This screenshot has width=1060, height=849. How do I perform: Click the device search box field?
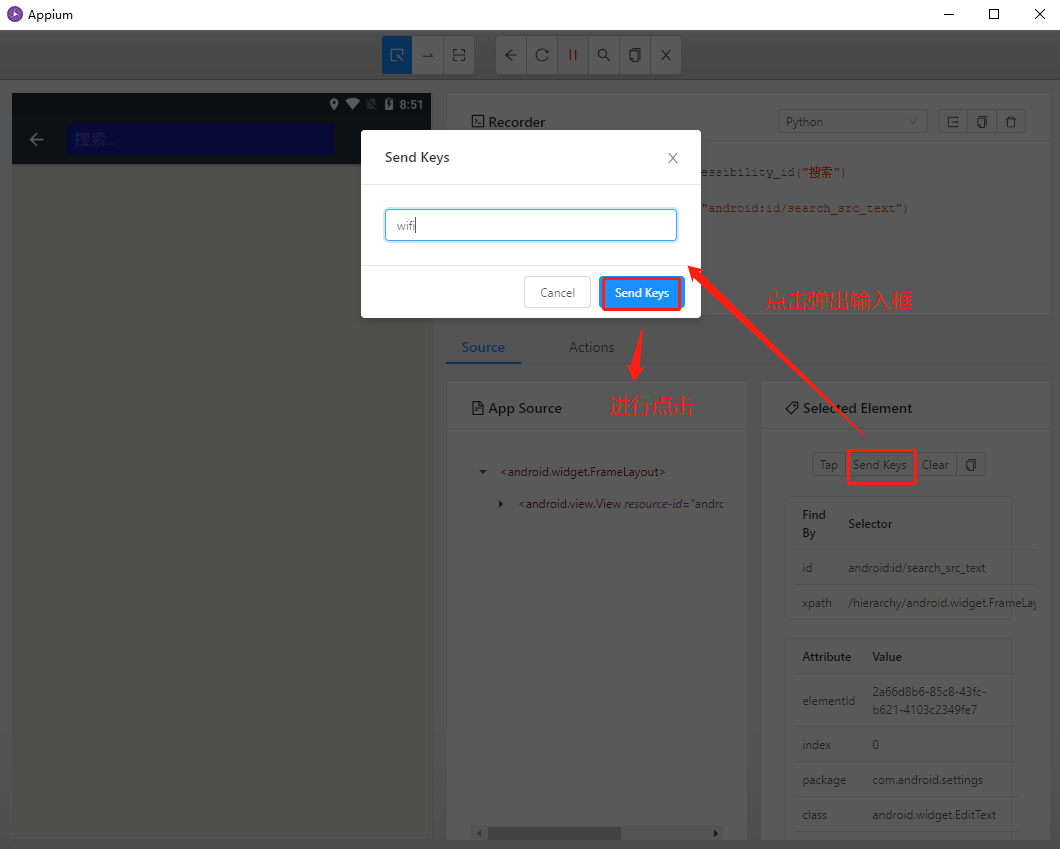pos(200,139)
